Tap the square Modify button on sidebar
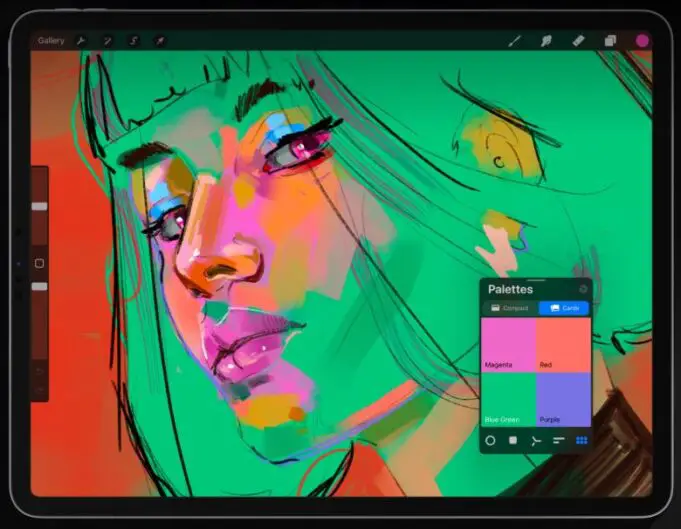 [x=40, y=263]
